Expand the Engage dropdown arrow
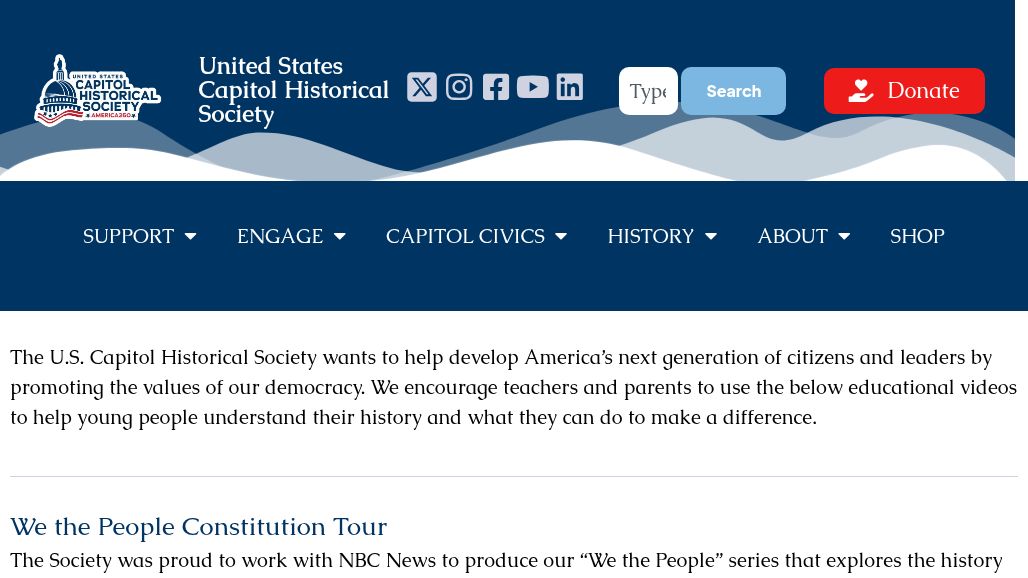This screenshot has height=578, width=1028. point(340,237)
